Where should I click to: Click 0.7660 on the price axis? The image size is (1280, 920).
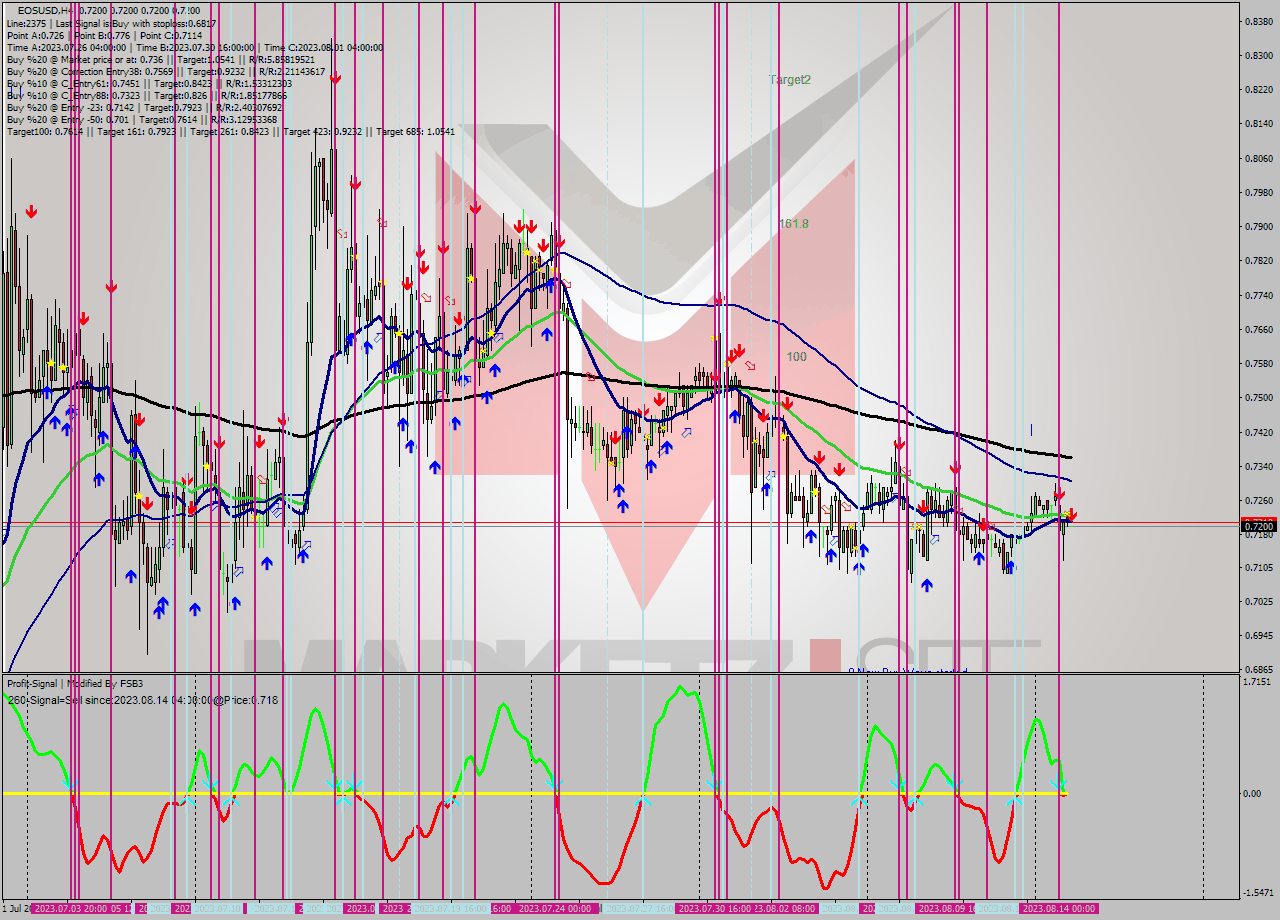[x=1257, y=329]
